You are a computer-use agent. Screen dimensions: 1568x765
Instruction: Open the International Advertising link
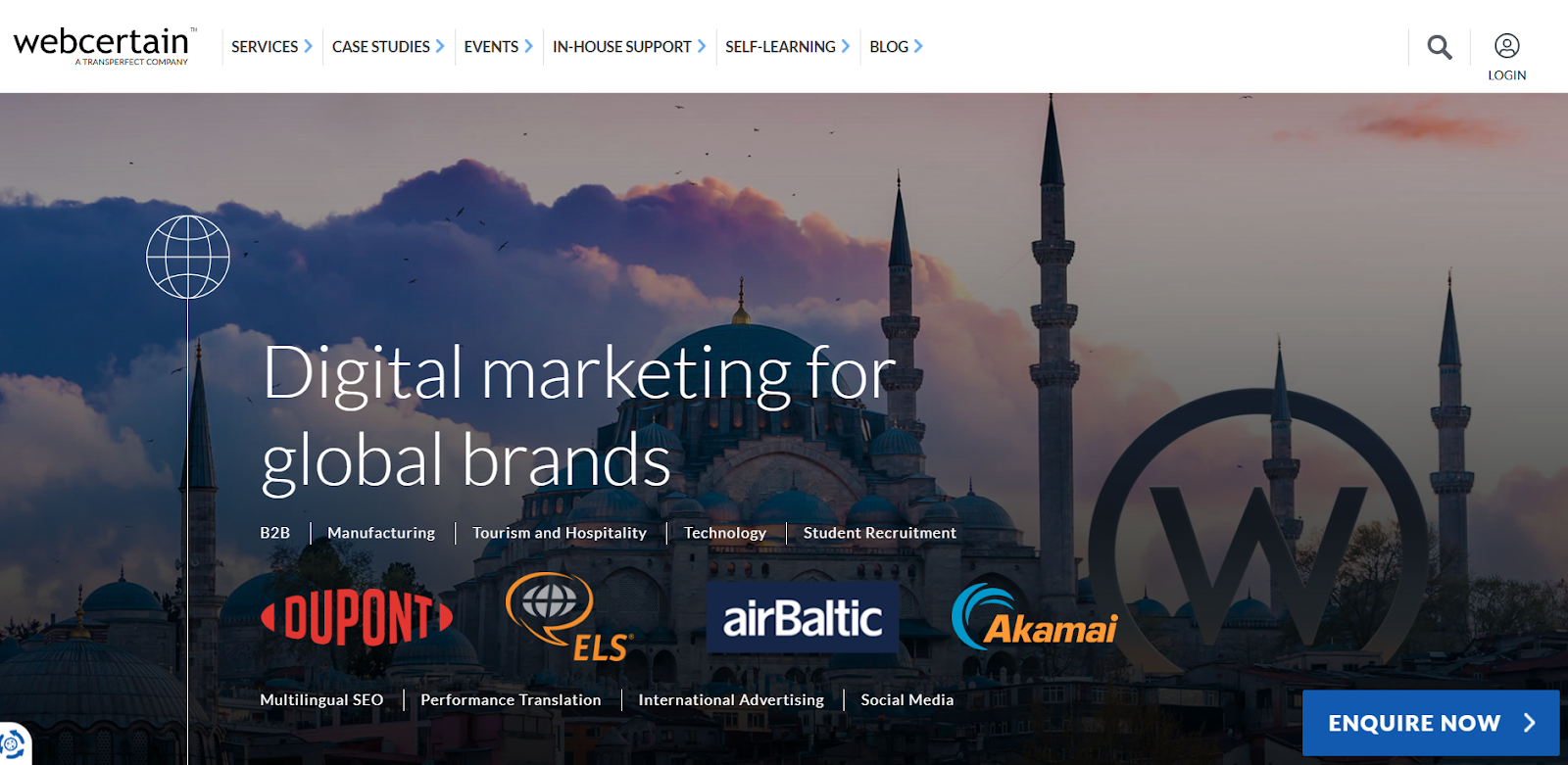pos(731,699)
